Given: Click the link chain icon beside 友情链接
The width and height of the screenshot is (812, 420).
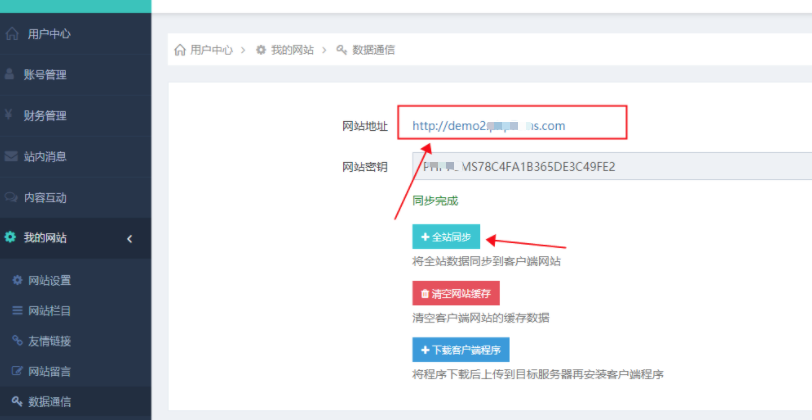Looking at the screenshot, I should [18, 341].
